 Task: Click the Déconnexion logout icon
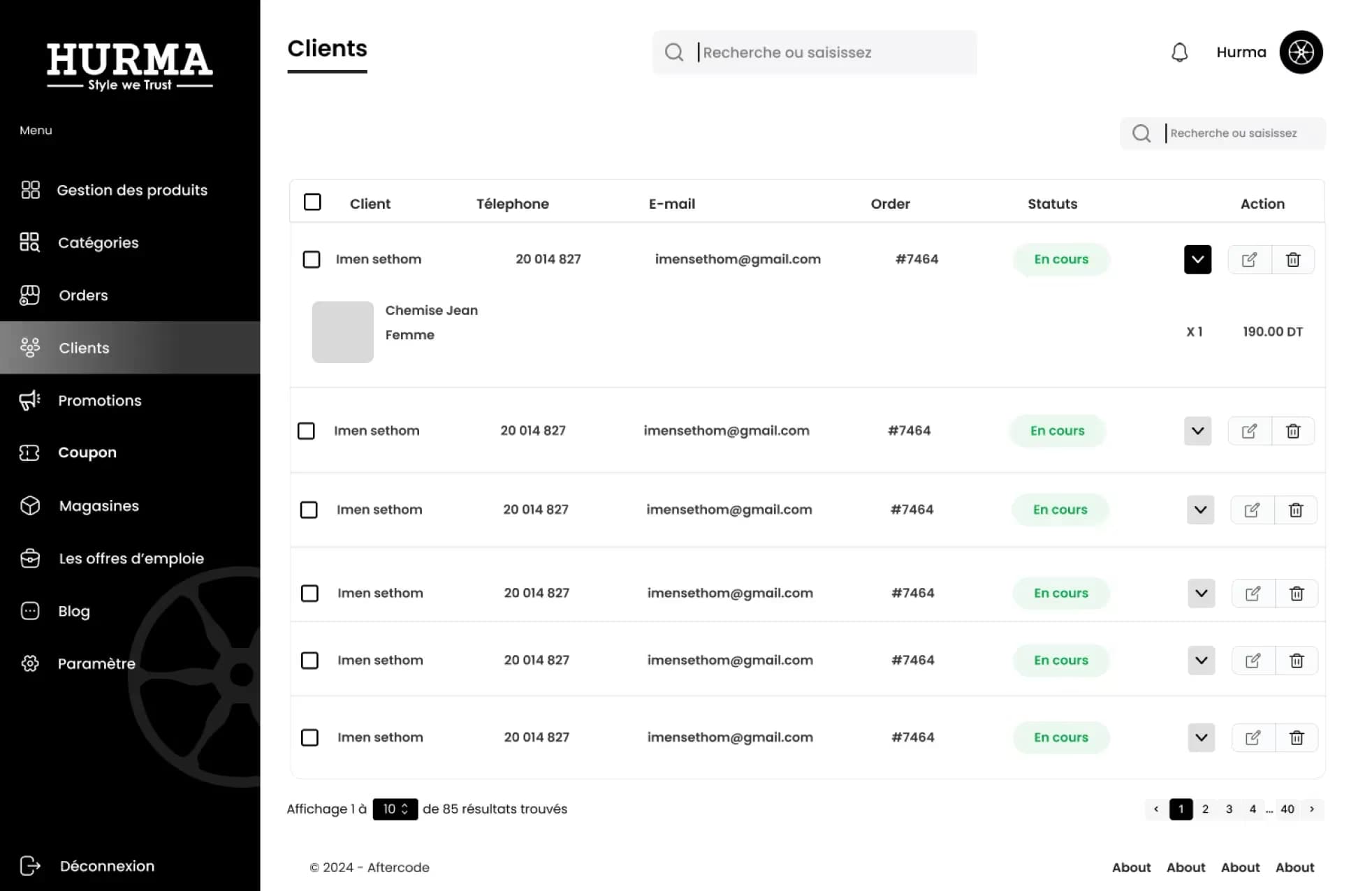30,866
